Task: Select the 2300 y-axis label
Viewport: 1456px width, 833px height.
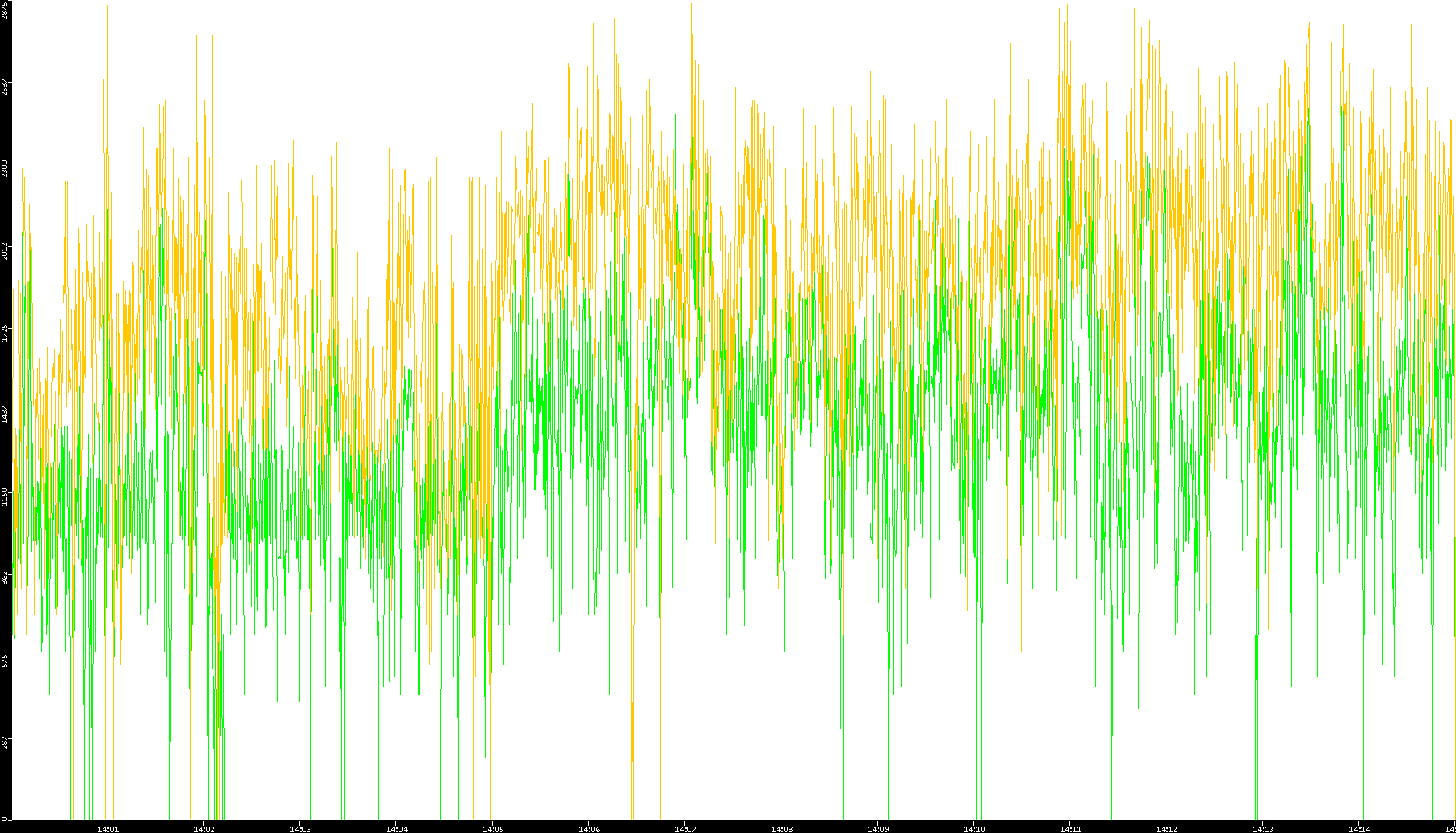Action: pyautogui.click(x=5, y=168)
